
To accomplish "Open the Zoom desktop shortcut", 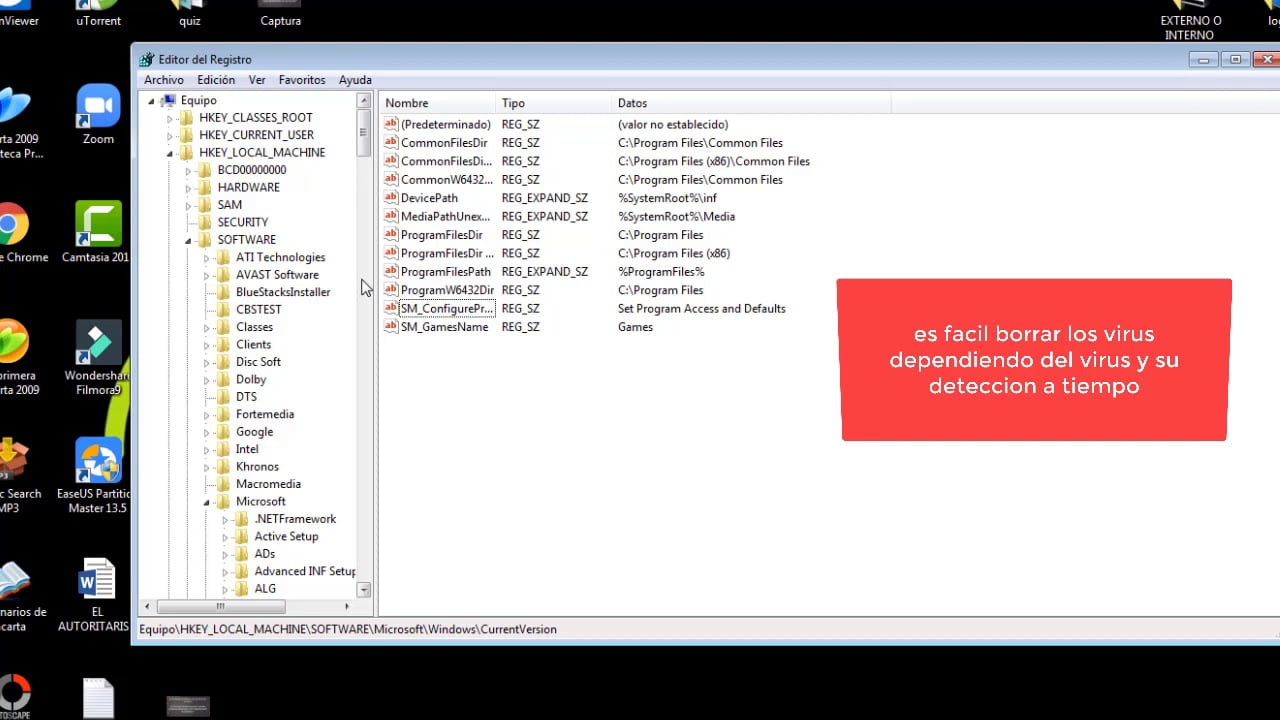I will [98, 115].
